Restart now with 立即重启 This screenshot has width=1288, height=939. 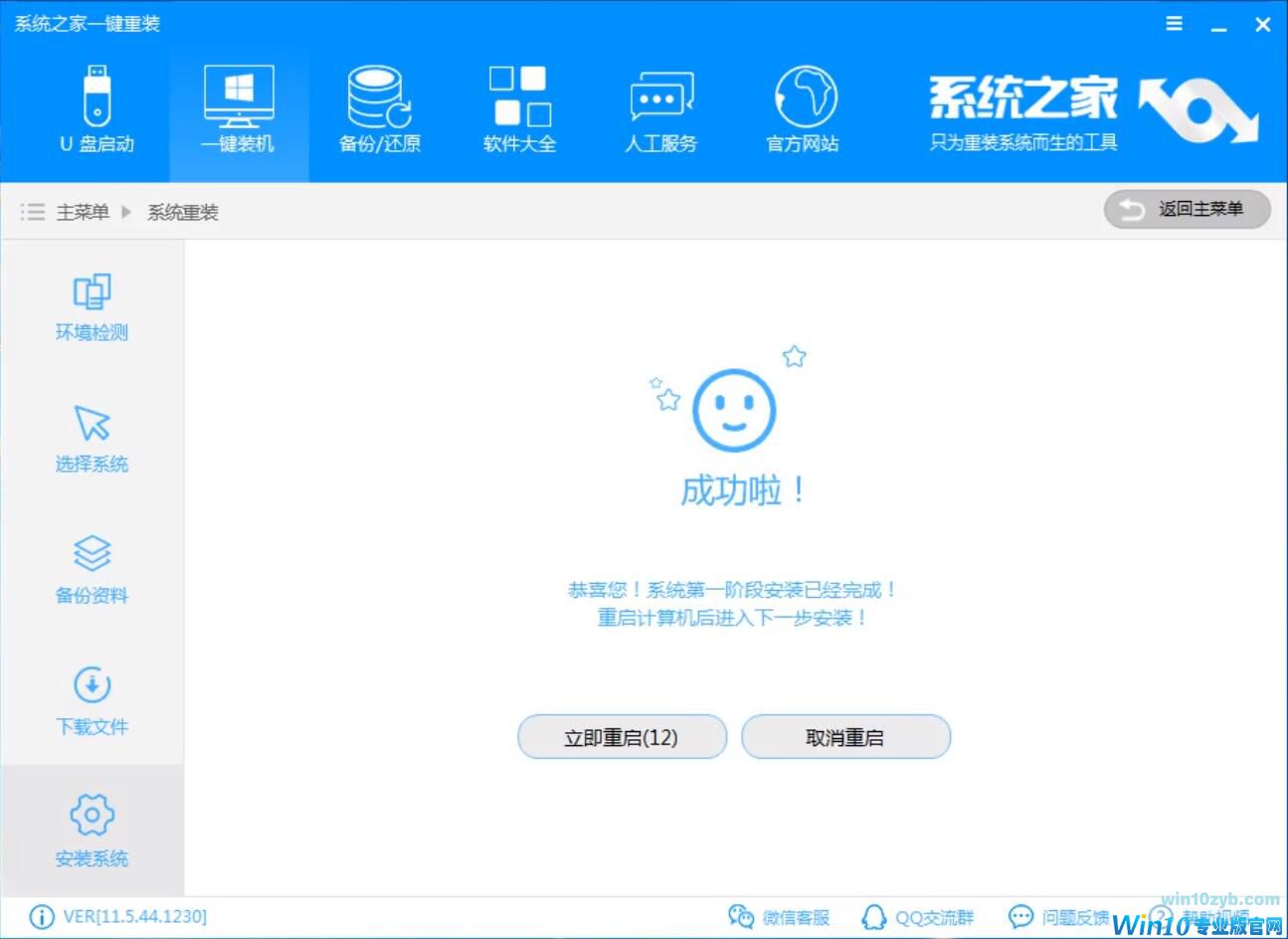pos(622,736)
